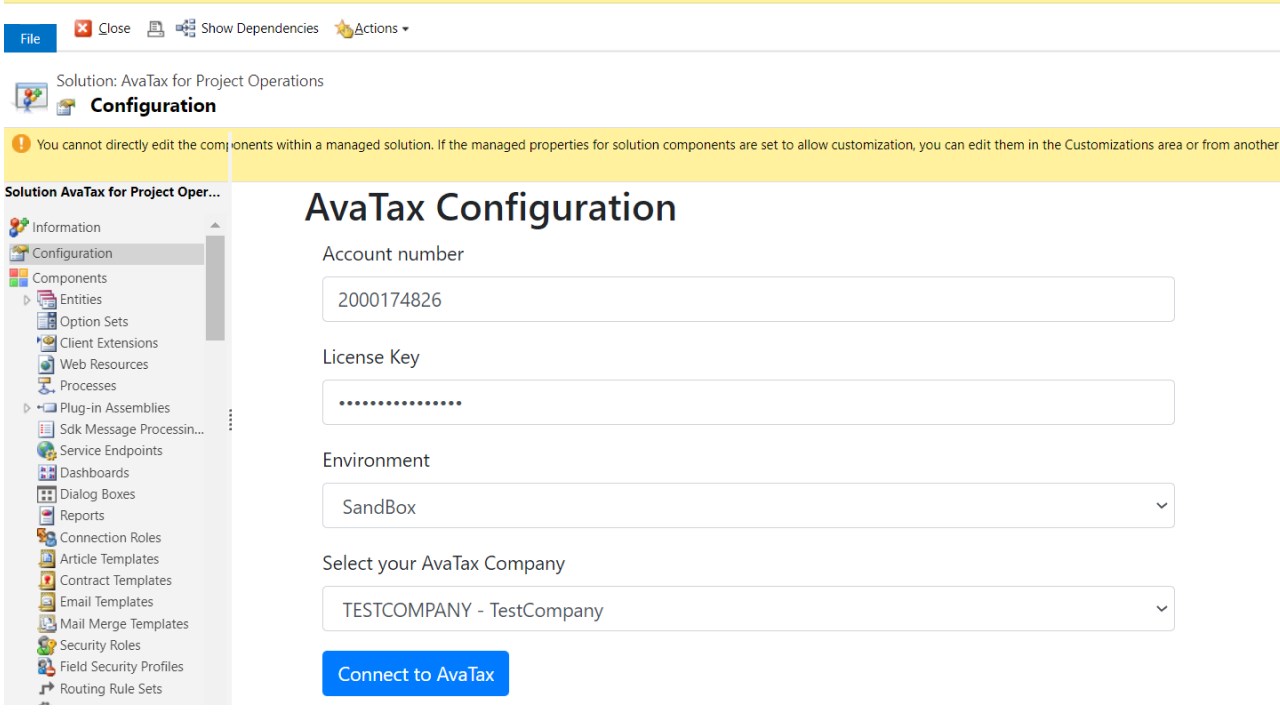Click the Connection Roles icon

(x=46, y=537)
